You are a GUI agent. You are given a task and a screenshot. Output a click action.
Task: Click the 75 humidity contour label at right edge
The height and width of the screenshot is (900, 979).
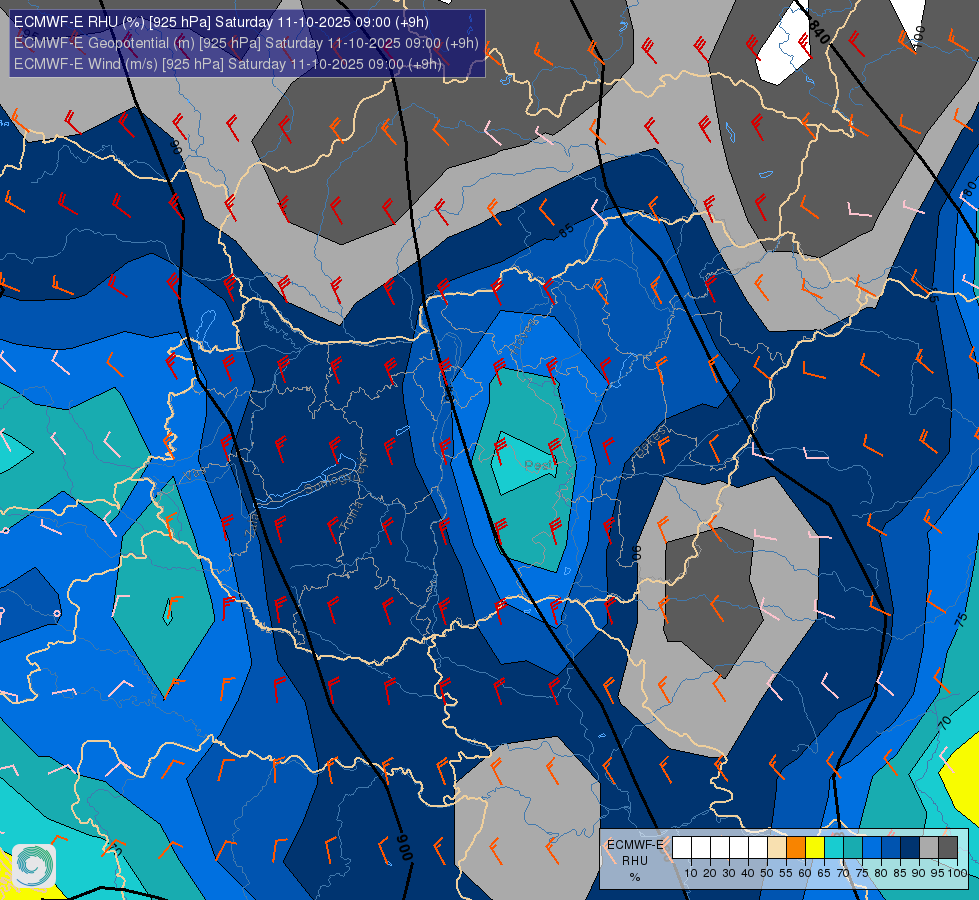pos(962,619)
